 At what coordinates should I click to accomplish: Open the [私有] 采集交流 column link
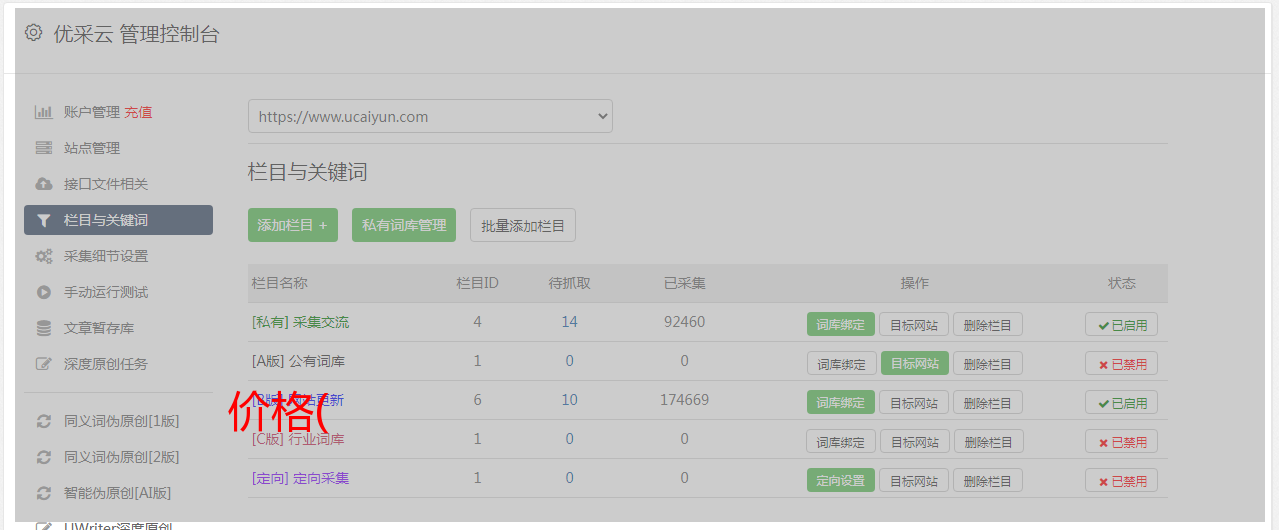pyautogui.click(x=300, y=322)
